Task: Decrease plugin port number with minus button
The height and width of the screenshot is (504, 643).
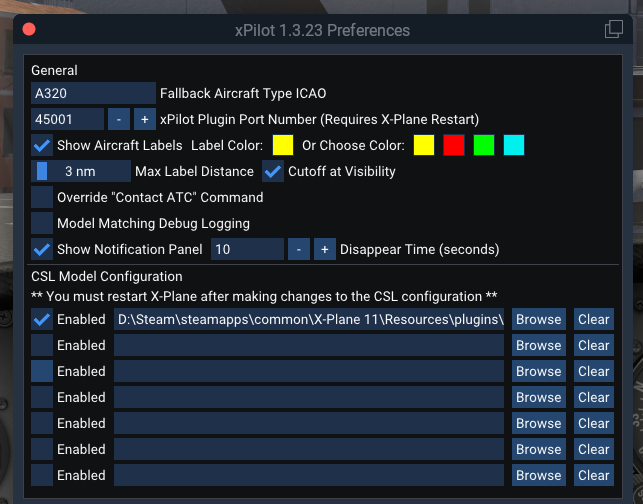Action: [x=118, y=120]
